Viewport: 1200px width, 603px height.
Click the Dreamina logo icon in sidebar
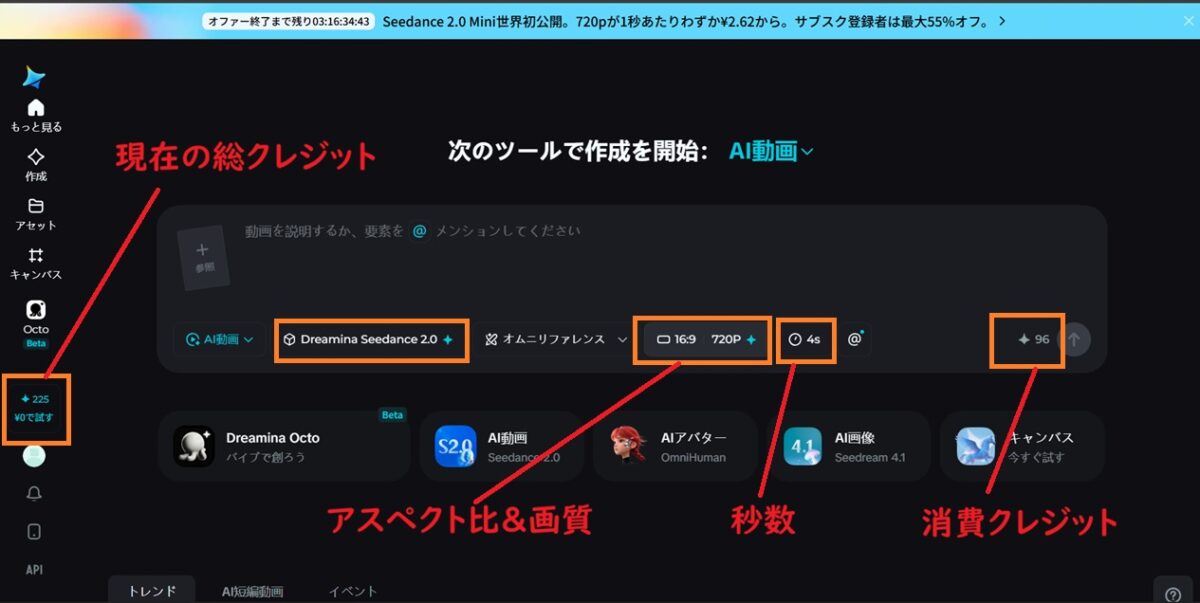tap(36, 78)
